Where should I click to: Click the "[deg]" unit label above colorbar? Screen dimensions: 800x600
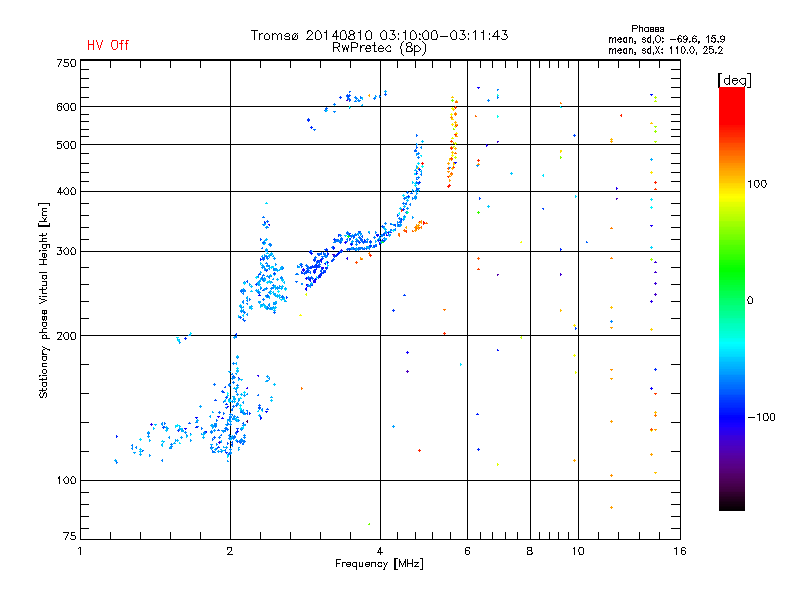(x=734, y=80)
